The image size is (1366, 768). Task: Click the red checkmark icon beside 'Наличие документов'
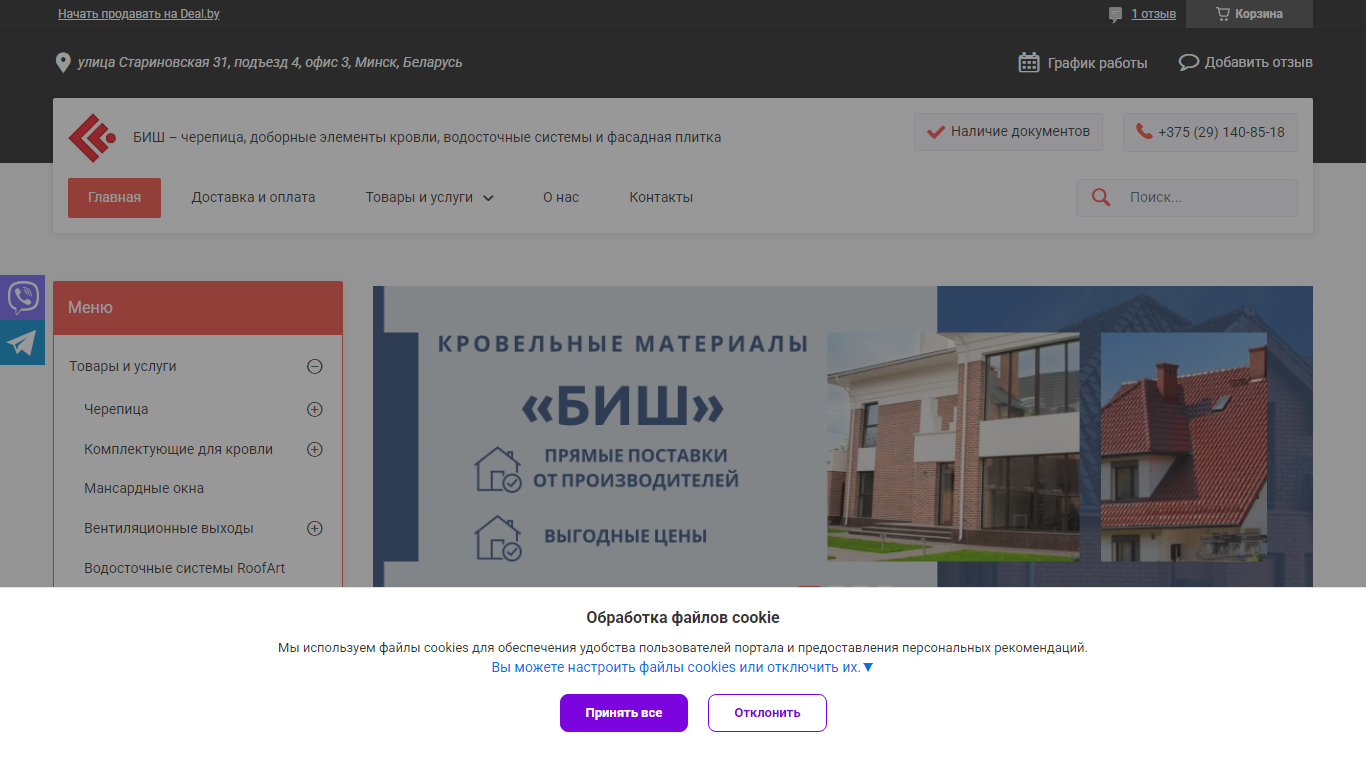pos(936,132)
